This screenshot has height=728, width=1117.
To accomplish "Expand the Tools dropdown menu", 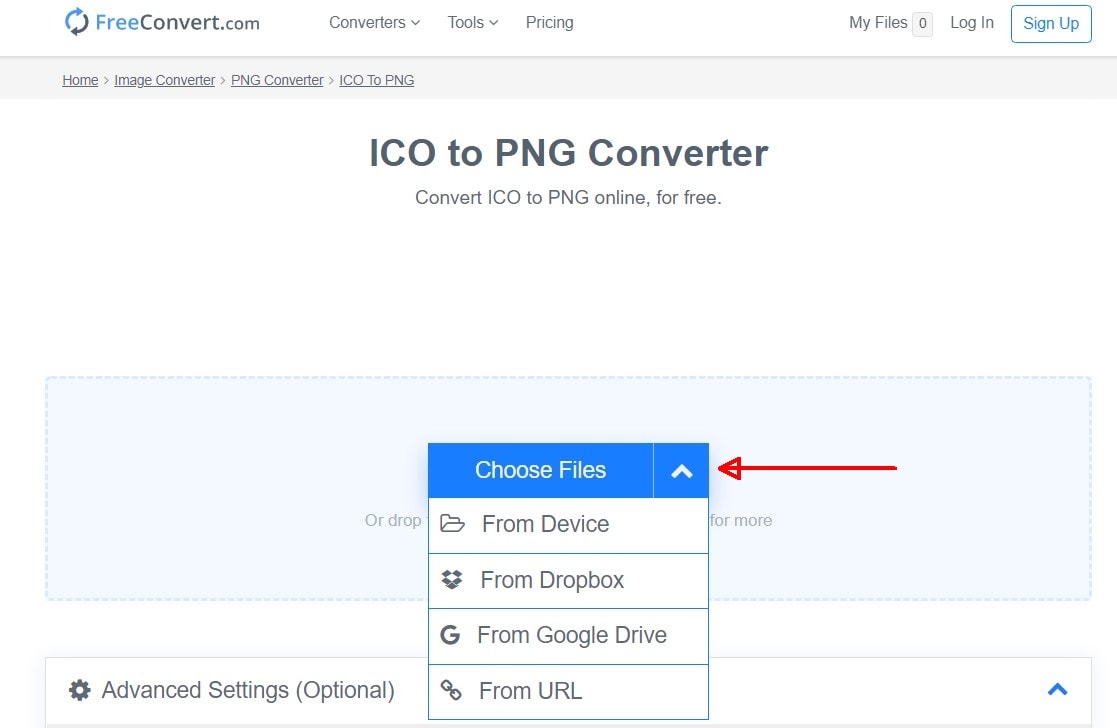I will (x=472, y=22).
